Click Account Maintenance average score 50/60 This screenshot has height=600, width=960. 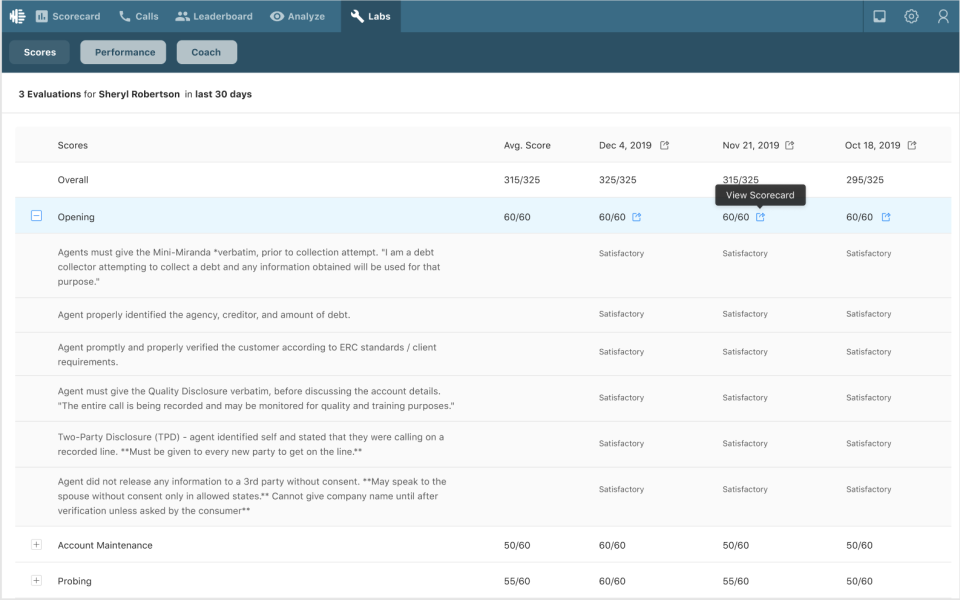tap(517, 546)
